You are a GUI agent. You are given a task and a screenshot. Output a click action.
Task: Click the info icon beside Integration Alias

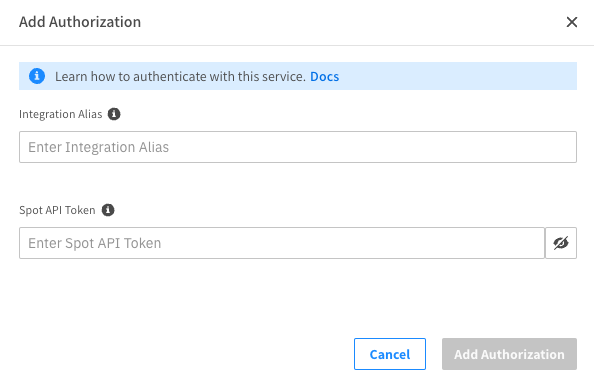tap(114, 114)
